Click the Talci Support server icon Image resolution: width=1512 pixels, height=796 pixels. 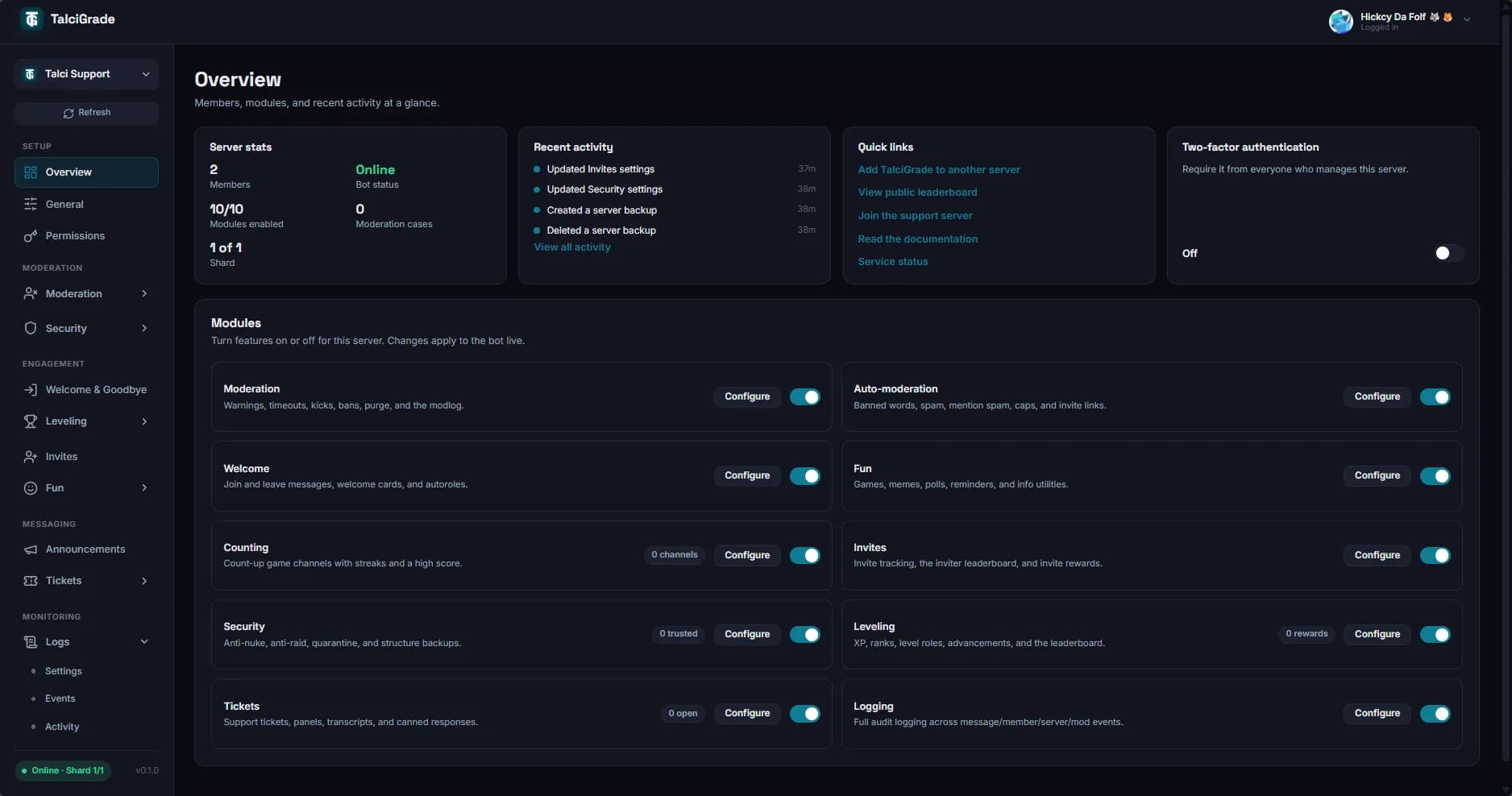30,74
